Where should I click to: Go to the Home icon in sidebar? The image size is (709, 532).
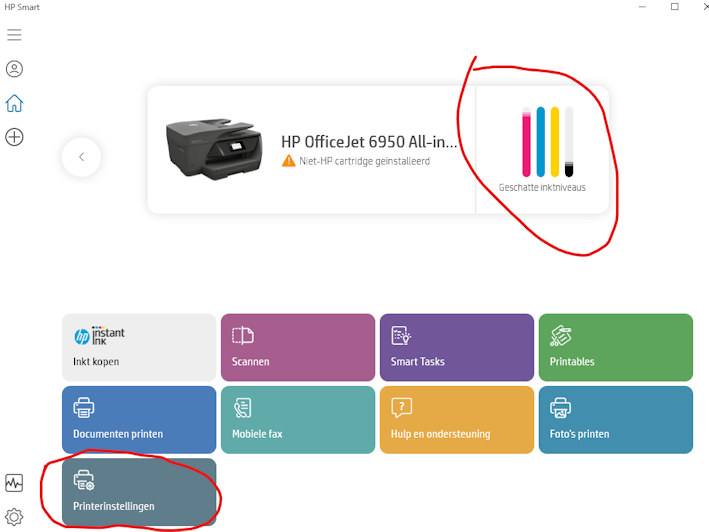[14, 103]
